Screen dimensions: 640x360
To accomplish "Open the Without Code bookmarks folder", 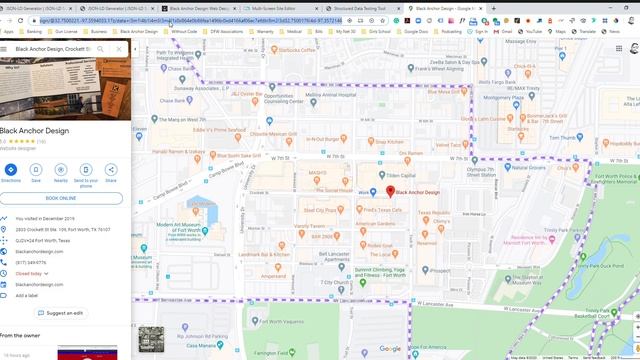I will [181, 31].
